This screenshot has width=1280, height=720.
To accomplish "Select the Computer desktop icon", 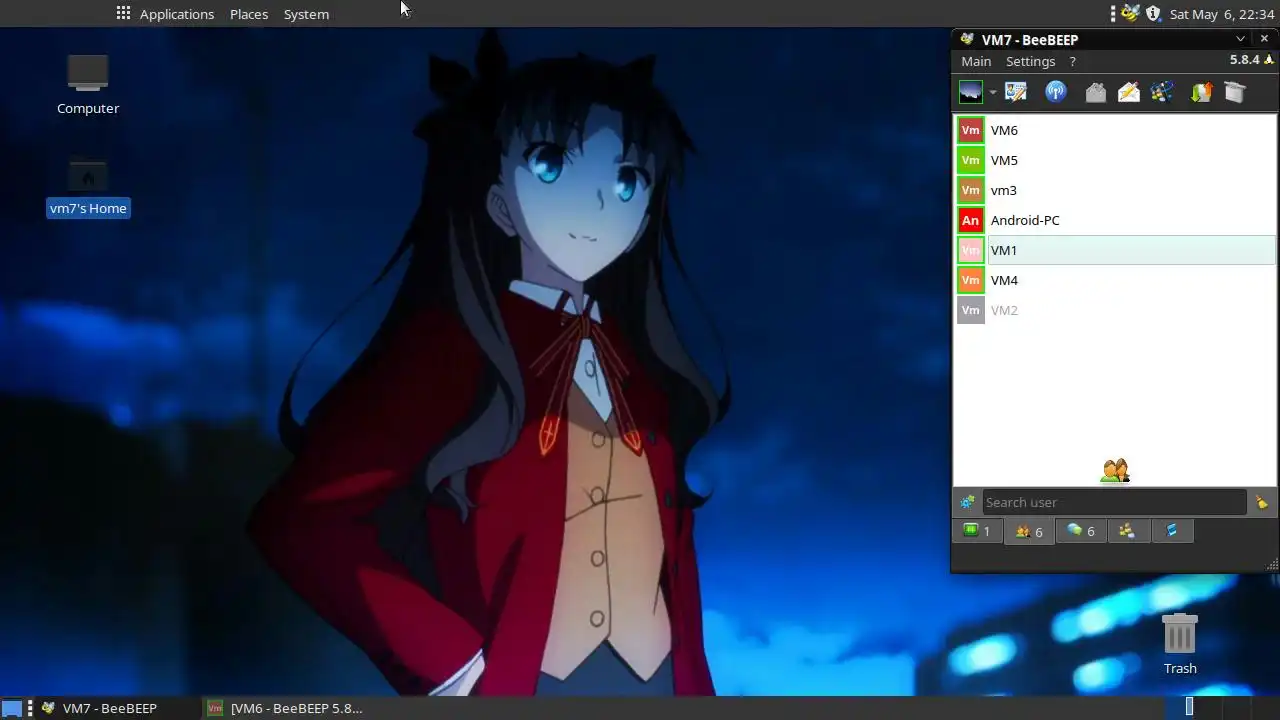I will 88,86.
